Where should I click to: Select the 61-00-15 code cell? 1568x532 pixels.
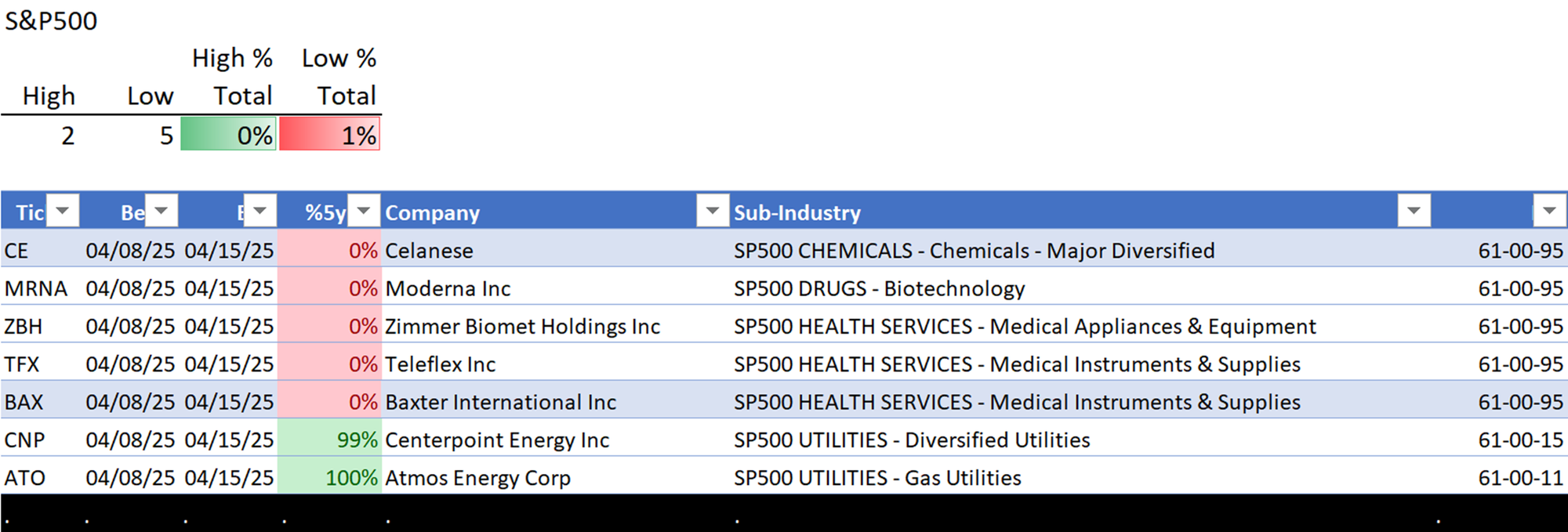coord(1501,440)
